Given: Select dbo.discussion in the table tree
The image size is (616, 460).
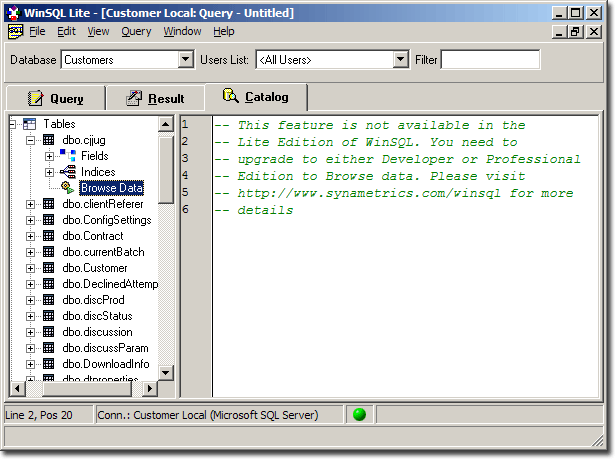Looking at the screenshot, I should click(x=97, y=332).
